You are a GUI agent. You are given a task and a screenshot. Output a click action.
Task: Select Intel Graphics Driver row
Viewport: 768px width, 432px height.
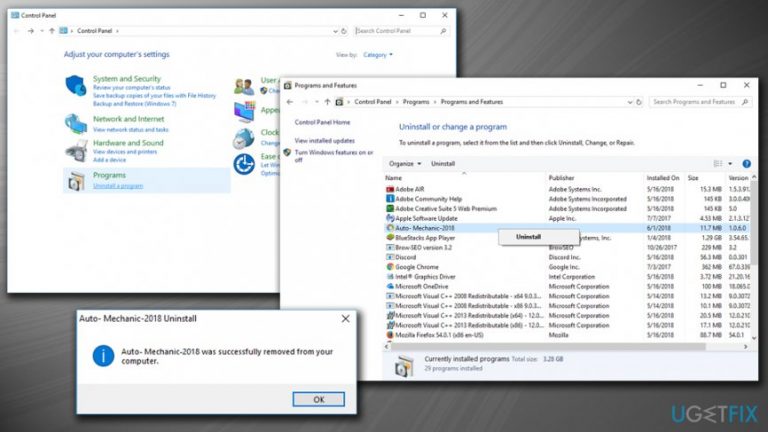point(567,277)
